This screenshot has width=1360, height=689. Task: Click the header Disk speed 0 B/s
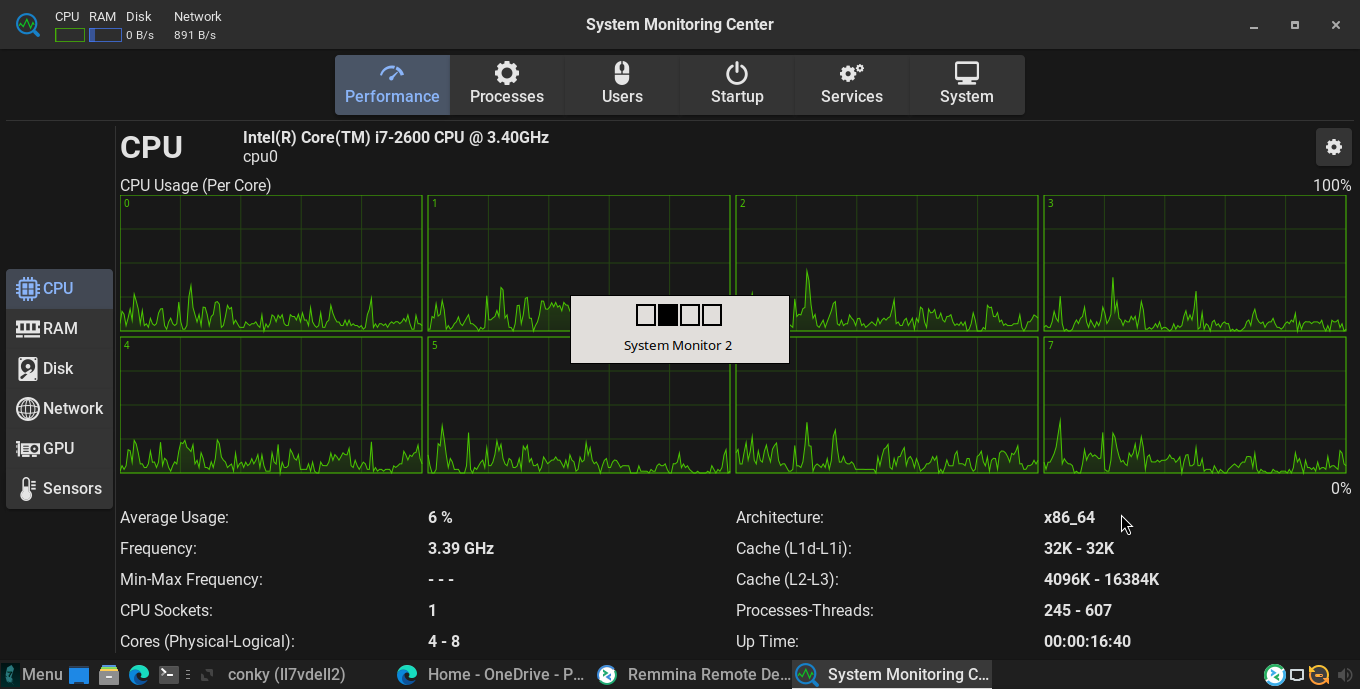pyautogui.click(x=140, y=35)
